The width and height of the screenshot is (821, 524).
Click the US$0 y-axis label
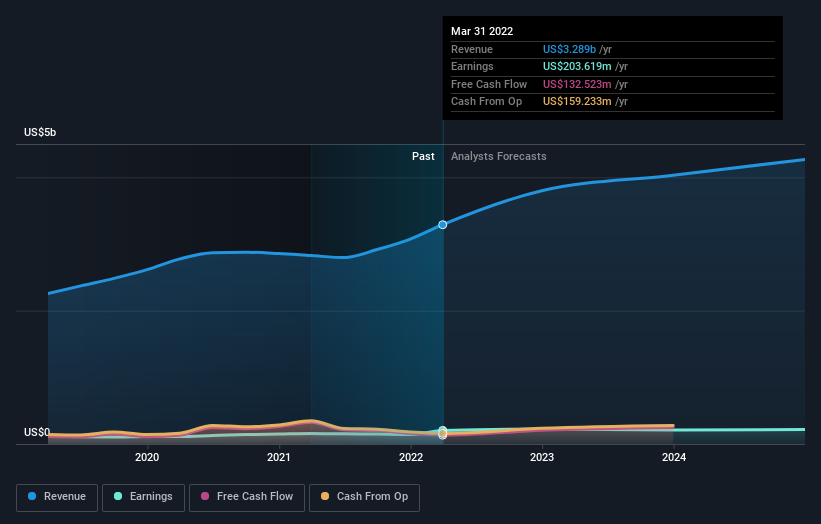coord(37,432)
